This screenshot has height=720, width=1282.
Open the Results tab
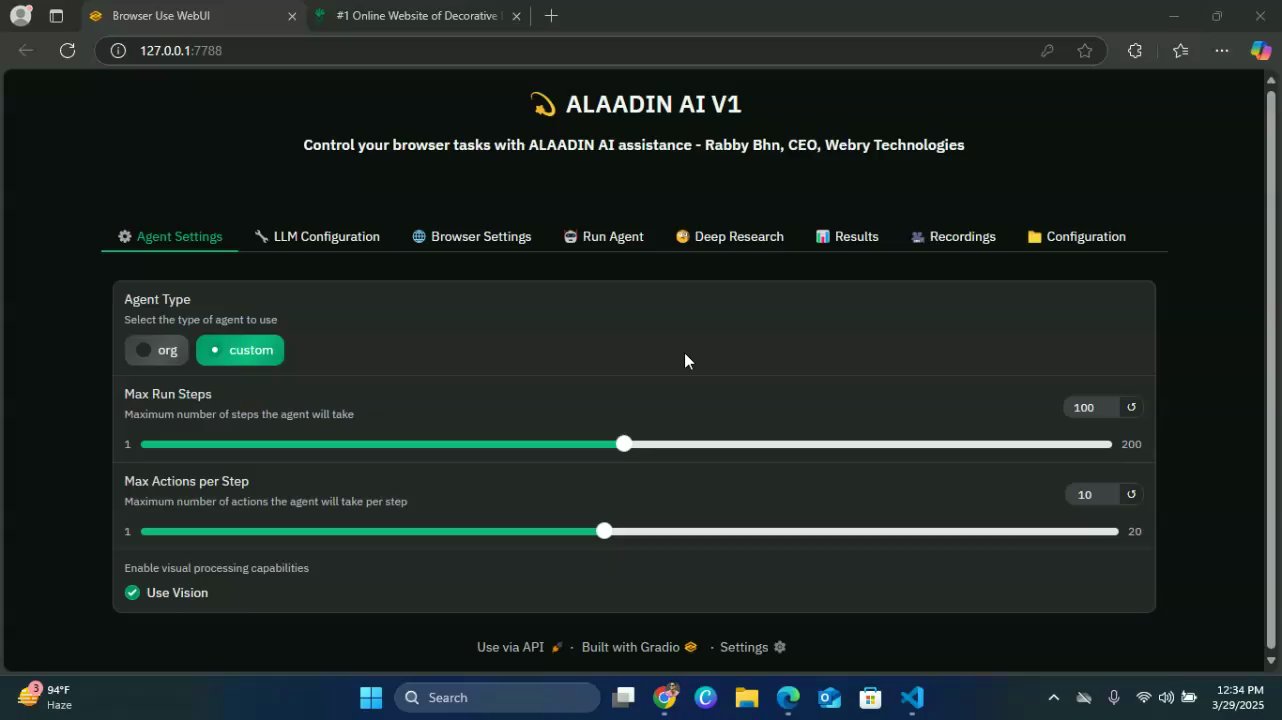[847, 237]
